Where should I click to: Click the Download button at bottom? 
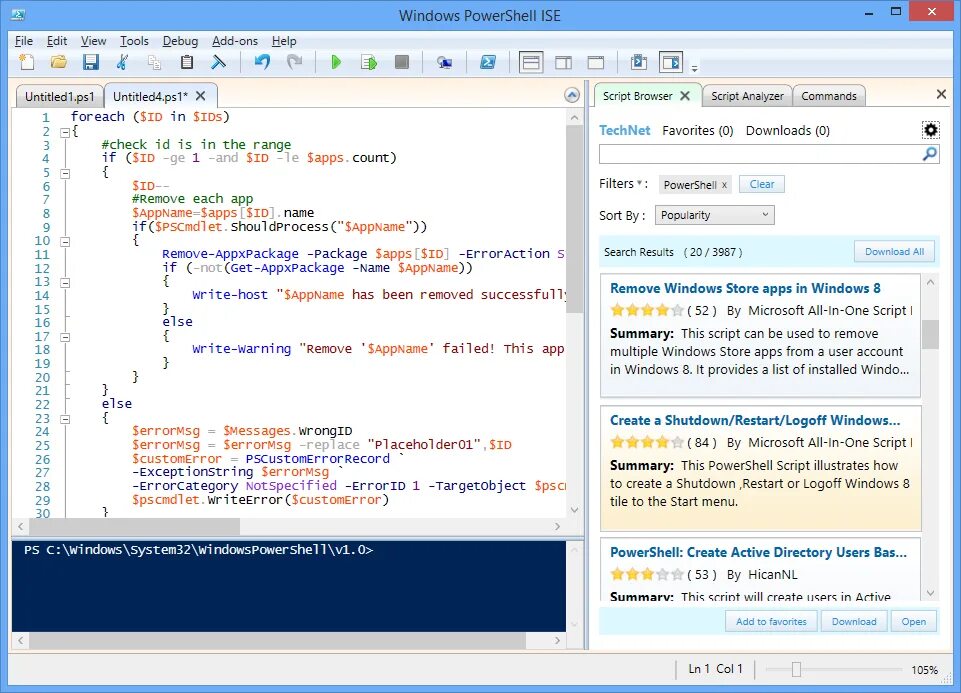tap(854, 621)
